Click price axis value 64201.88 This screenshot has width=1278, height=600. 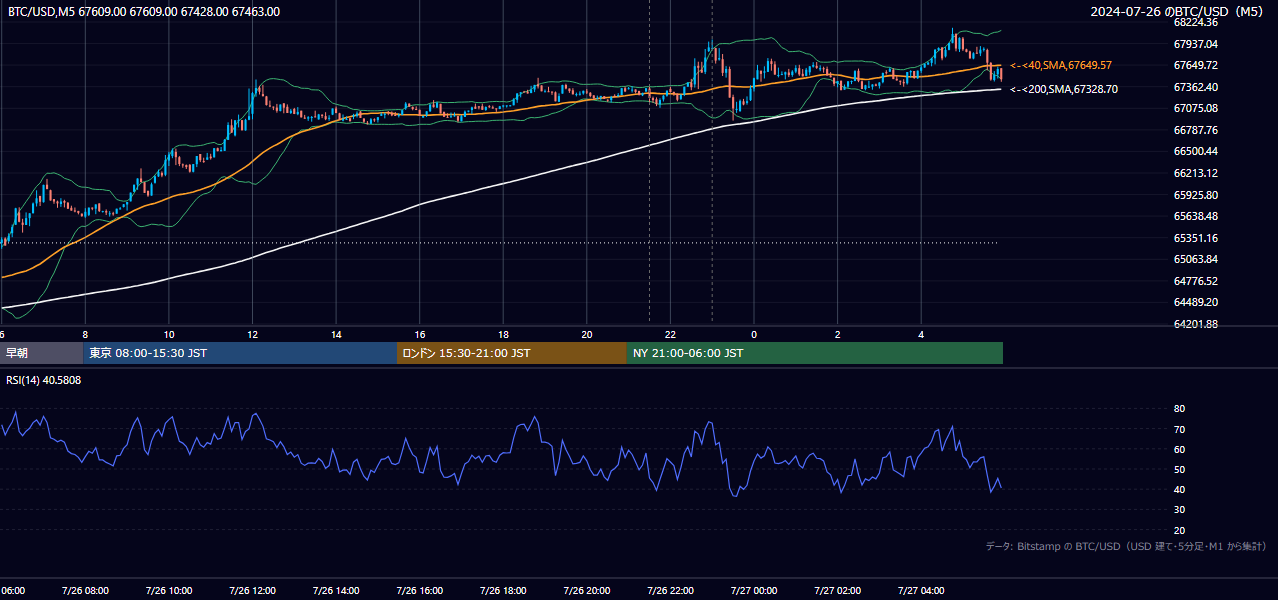(x=1196, y=324)
